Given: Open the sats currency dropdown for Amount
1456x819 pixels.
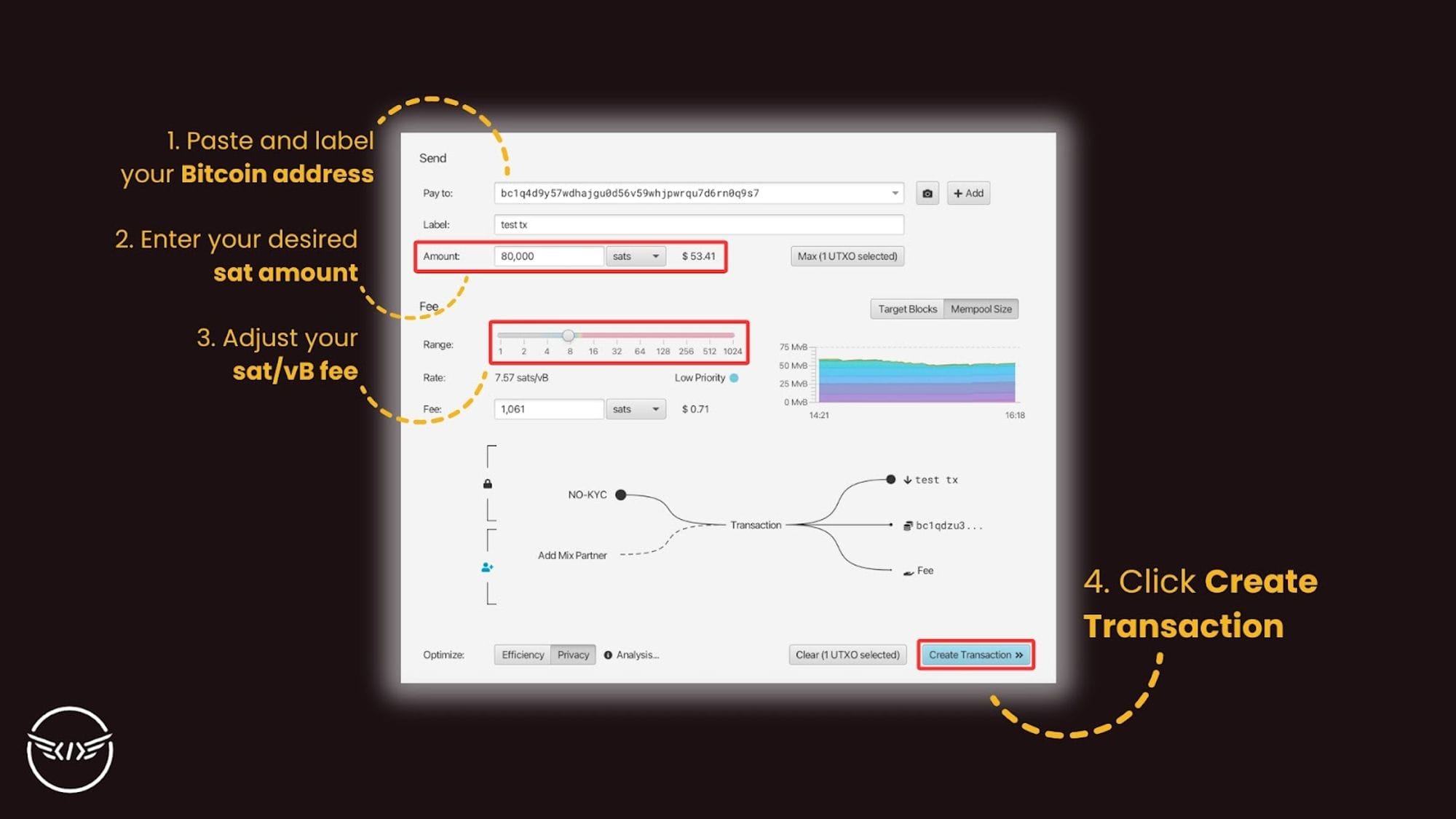Looking at the screenshot, I should click(635, 256).
